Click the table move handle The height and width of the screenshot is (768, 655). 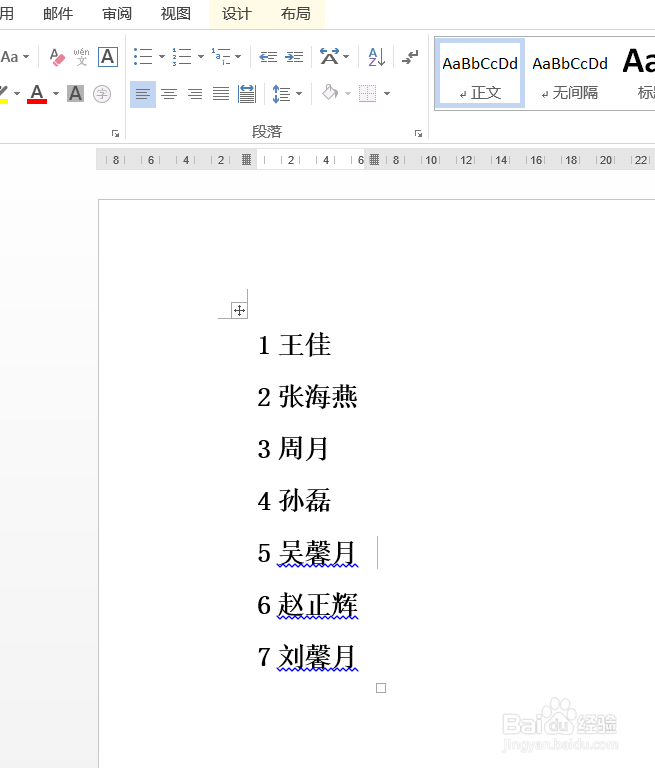(x=240, y=311)
